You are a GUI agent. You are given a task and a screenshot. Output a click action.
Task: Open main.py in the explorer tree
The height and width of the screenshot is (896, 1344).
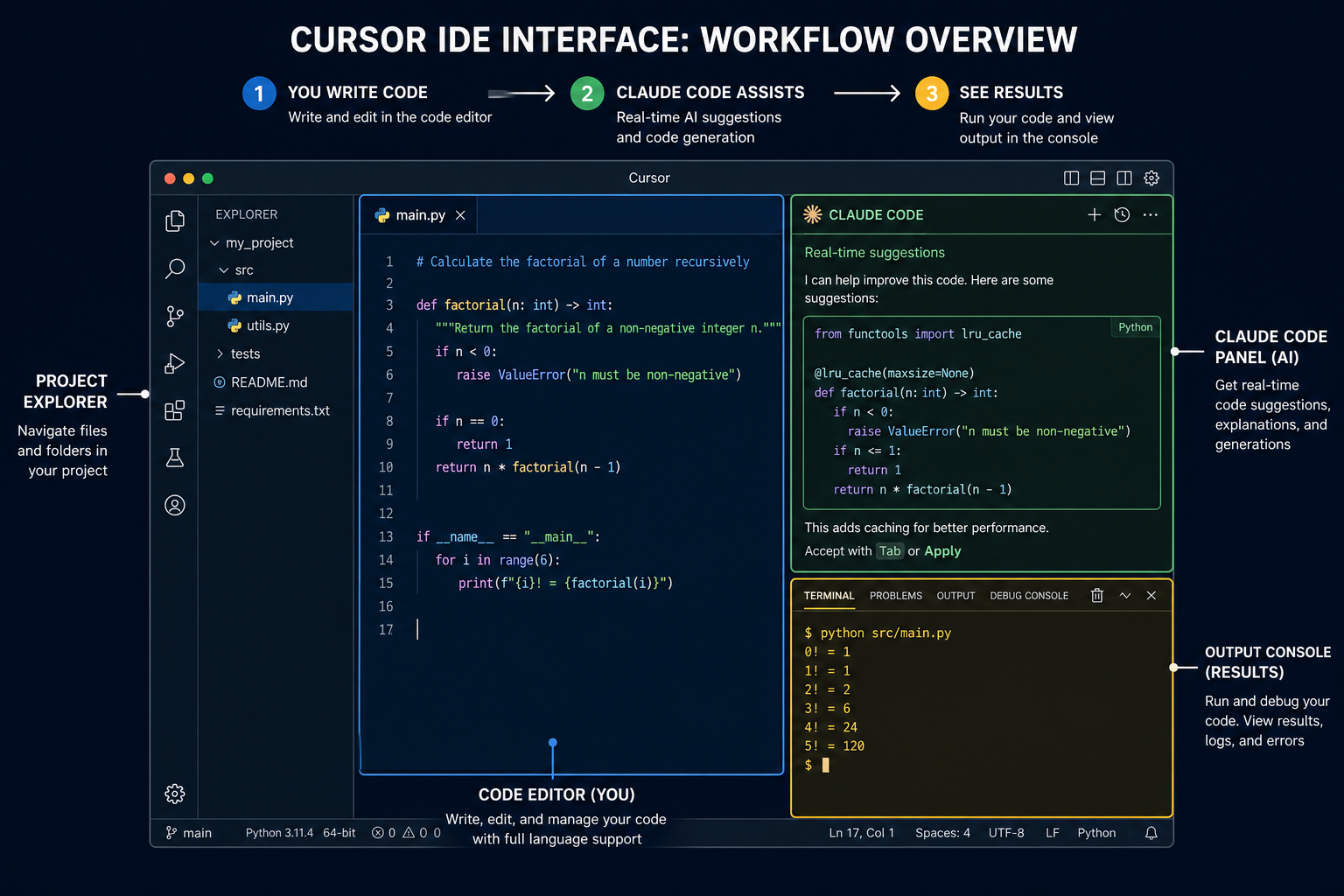point(276,297)
